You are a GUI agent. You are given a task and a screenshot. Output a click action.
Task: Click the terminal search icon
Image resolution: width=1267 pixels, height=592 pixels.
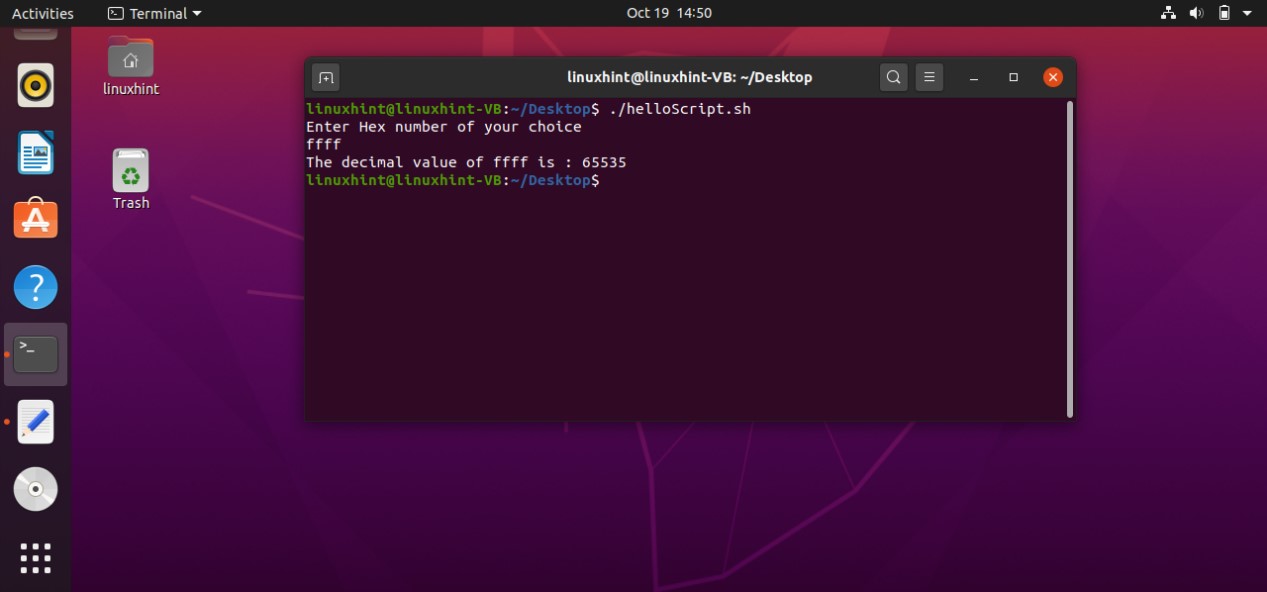[894, 77]
